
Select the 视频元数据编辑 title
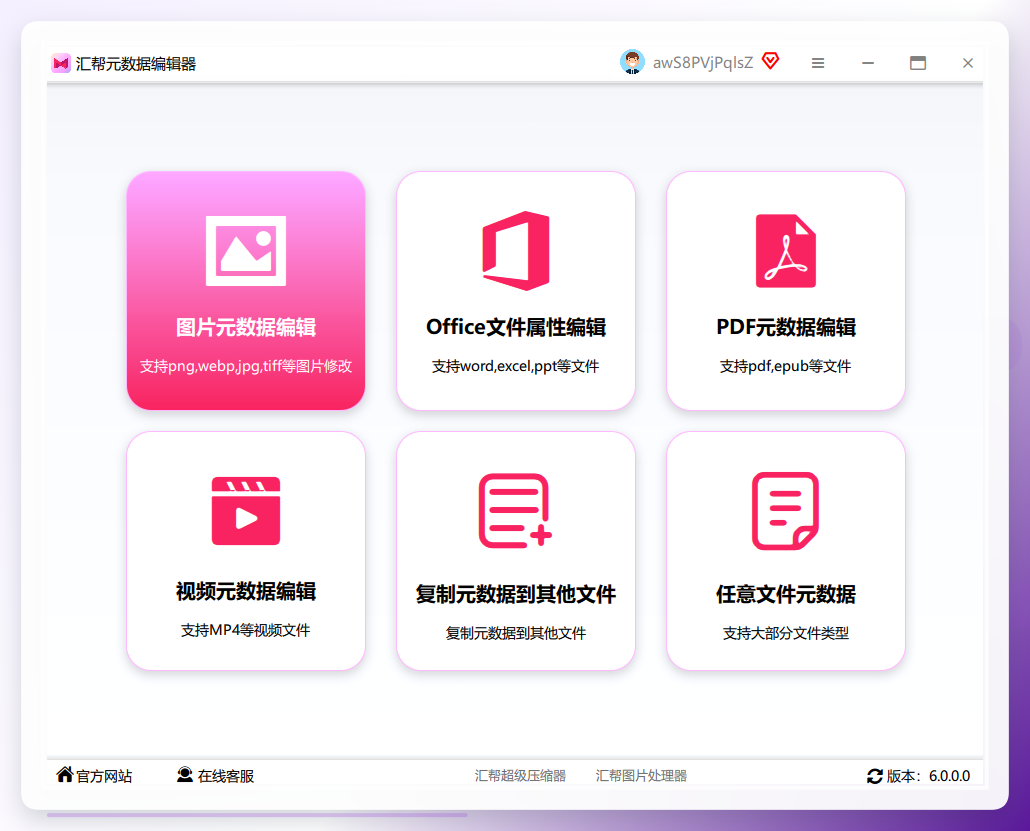(246, 592)
